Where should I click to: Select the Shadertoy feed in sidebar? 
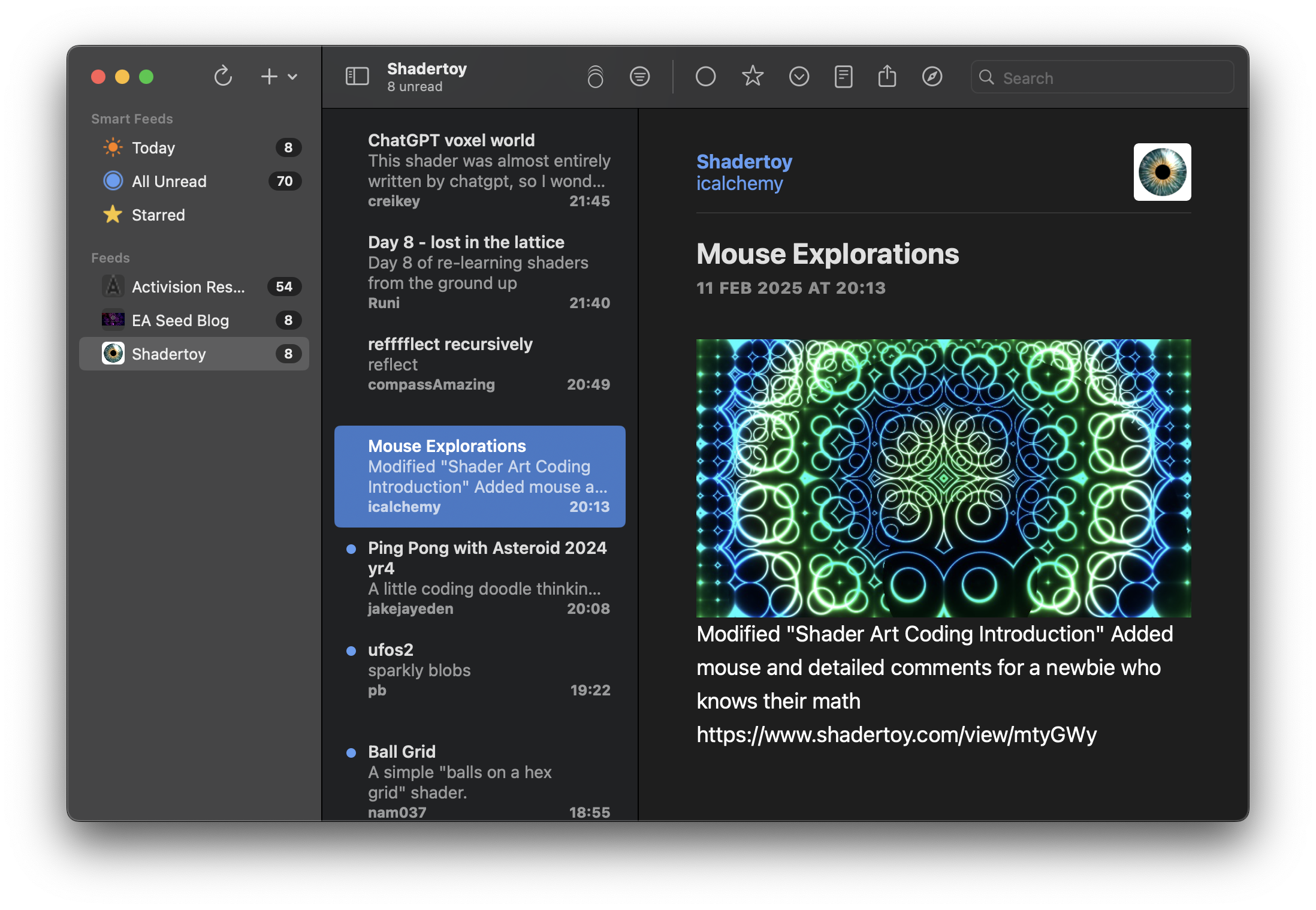coord(194,354)
